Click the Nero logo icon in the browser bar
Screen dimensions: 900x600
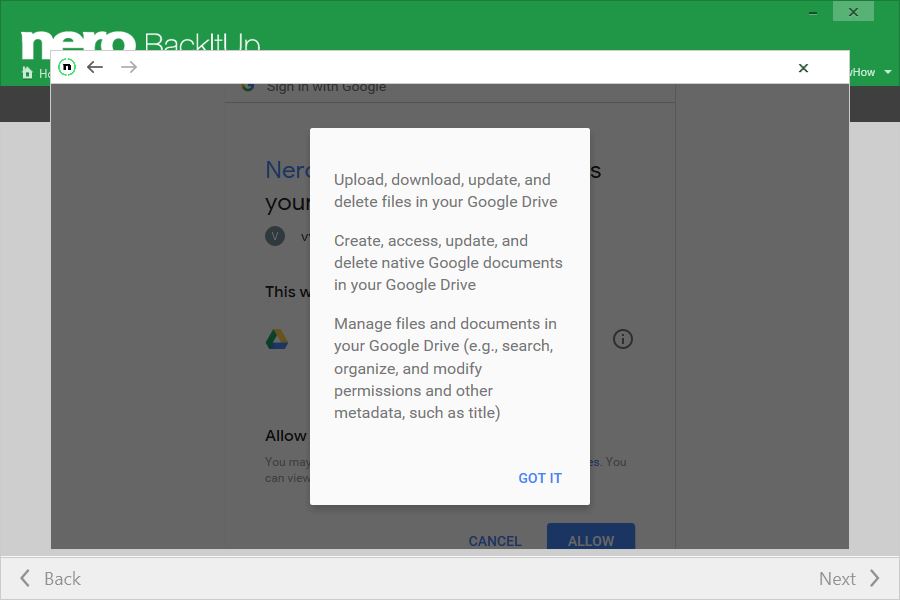point(67,67)
